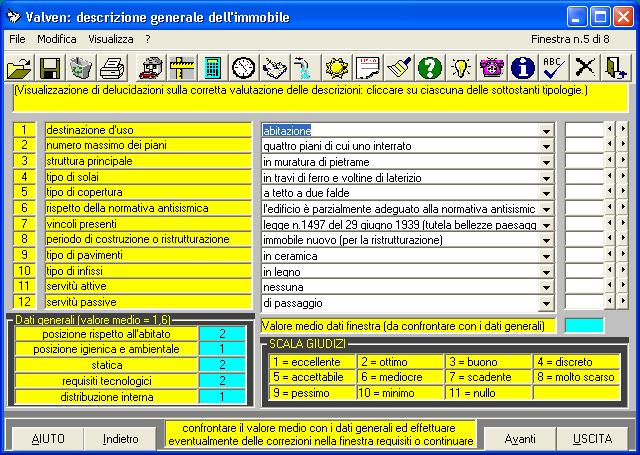Click the printer icon in toolbar
Screen dimensions: 640x455
coord(112,67)
